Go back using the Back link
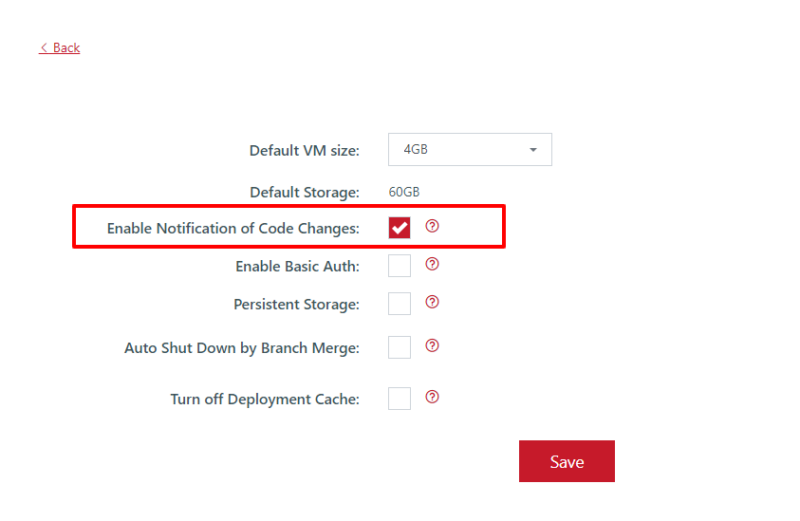 point(60,47)
